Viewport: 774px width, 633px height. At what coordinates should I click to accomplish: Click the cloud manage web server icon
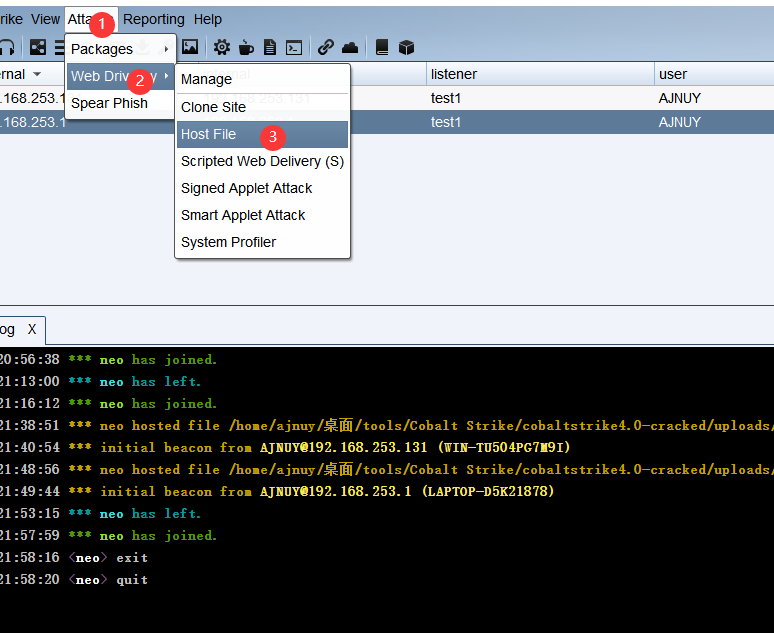(350, 47)
